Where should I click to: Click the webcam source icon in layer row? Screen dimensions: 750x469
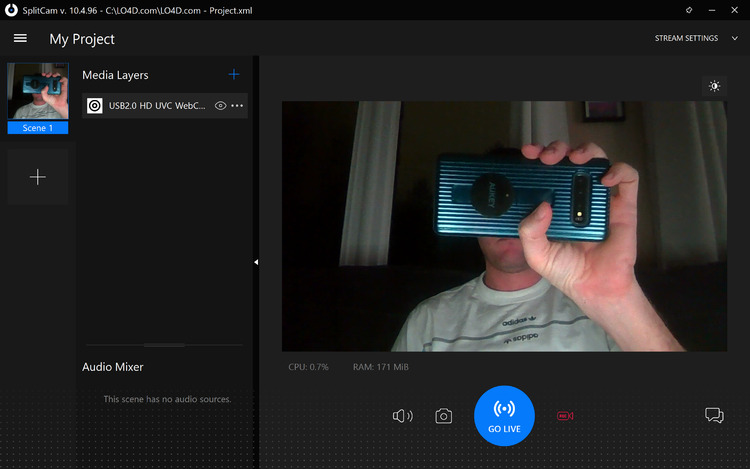[x=95, y=106]
